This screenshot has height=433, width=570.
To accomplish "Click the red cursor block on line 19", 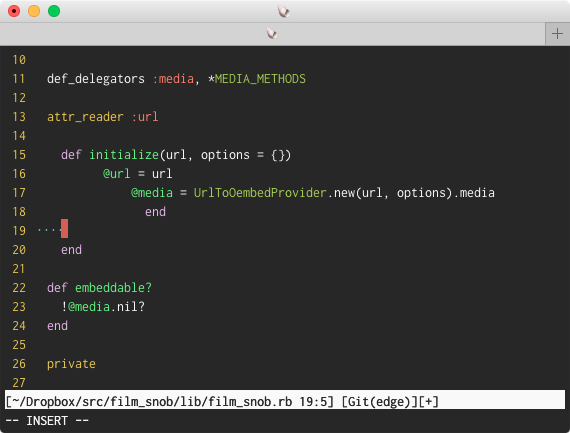I will 64,229.
